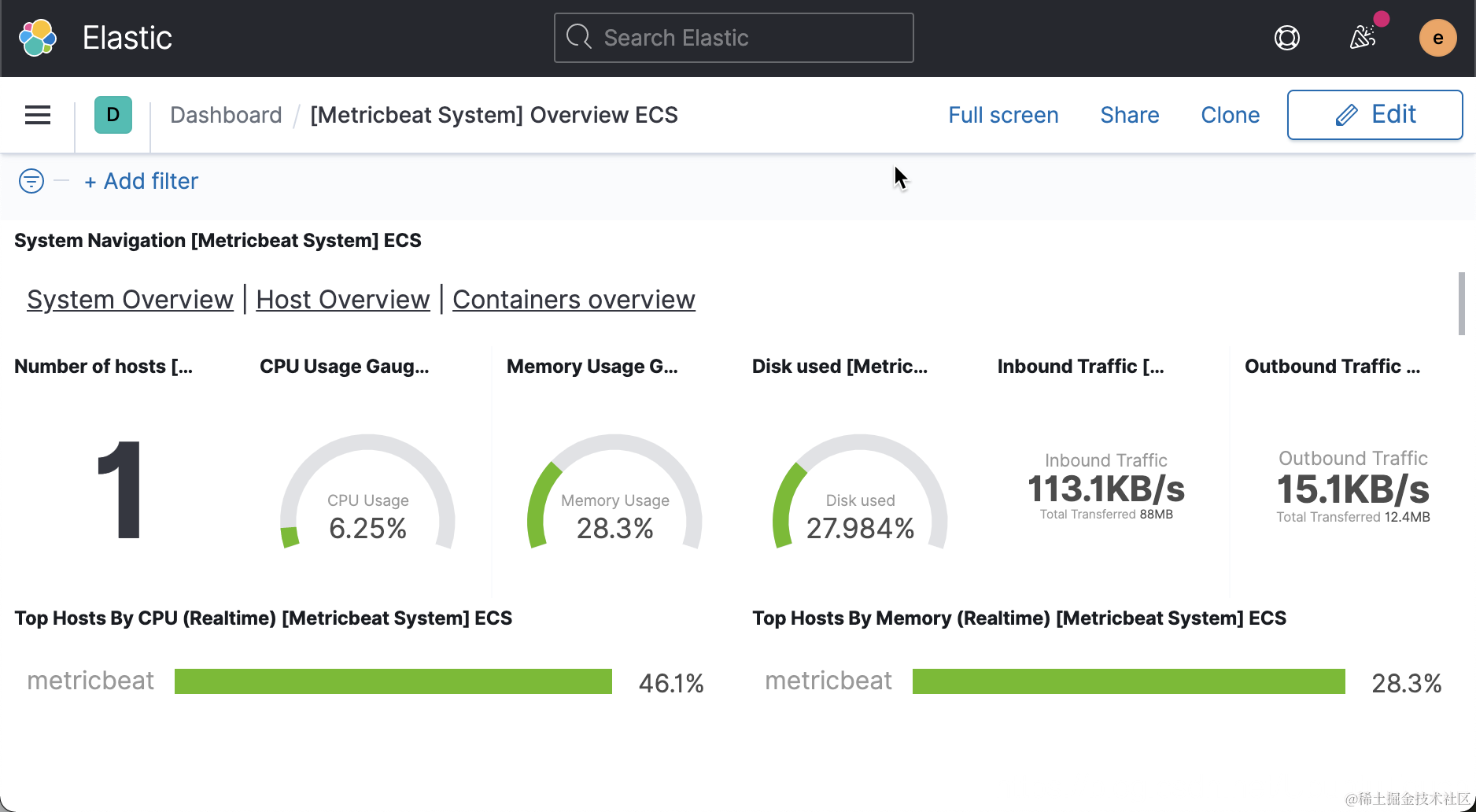
Task: Click the CPU Usage gauge
Action: click(x=367, y=496)
